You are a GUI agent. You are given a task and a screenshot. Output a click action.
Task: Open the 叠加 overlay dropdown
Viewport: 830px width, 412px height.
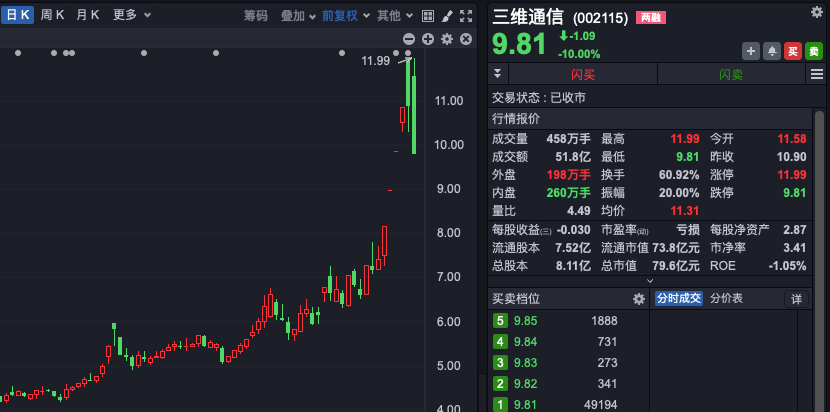[x=298, y=16]
